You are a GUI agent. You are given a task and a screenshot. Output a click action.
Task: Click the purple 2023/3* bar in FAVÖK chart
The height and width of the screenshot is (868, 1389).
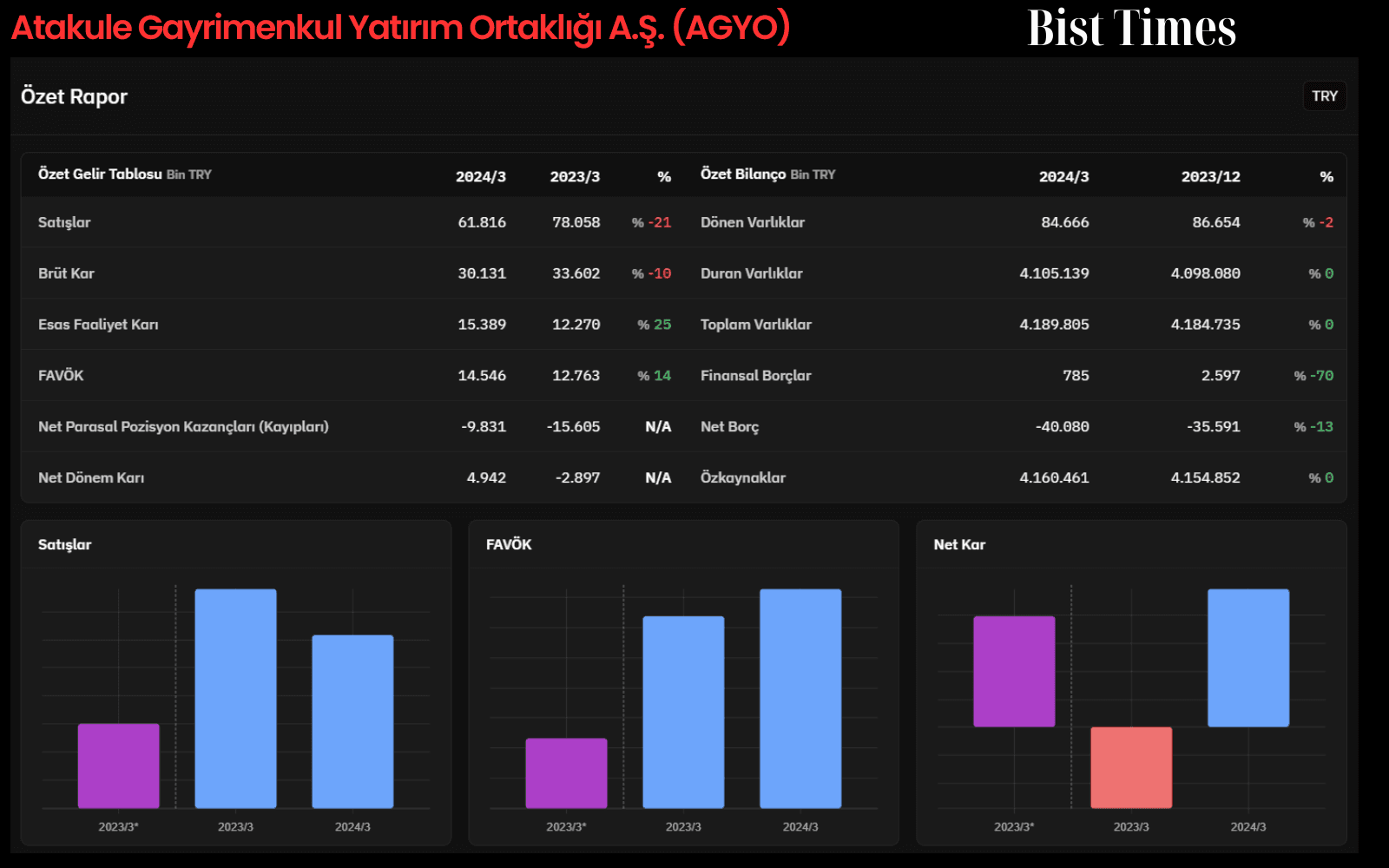click(566, 773)
